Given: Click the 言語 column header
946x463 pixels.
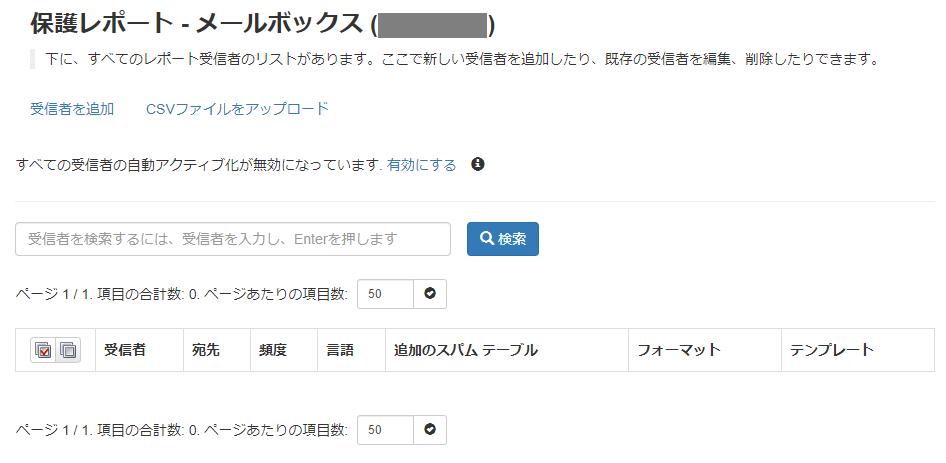Looking at the screenshot, I should [x=340, y=350].
